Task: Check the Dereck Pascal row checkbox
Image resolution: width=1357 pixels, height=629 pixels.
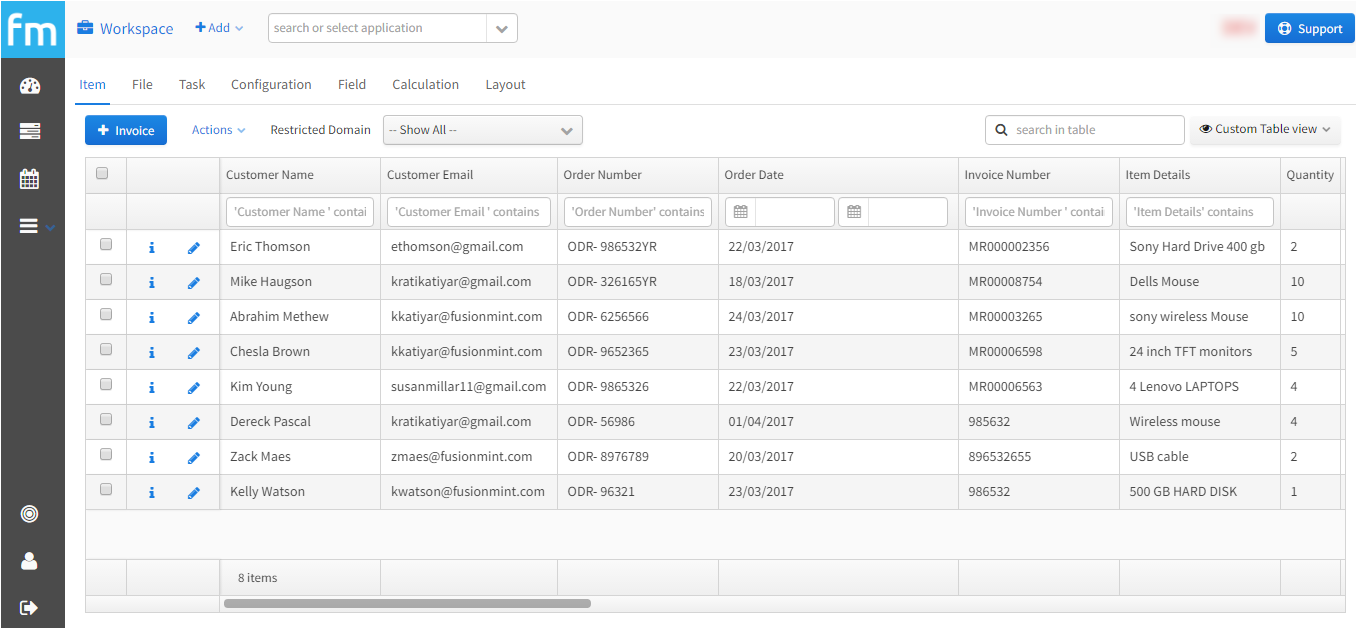Action: click(x=106, y=420)
